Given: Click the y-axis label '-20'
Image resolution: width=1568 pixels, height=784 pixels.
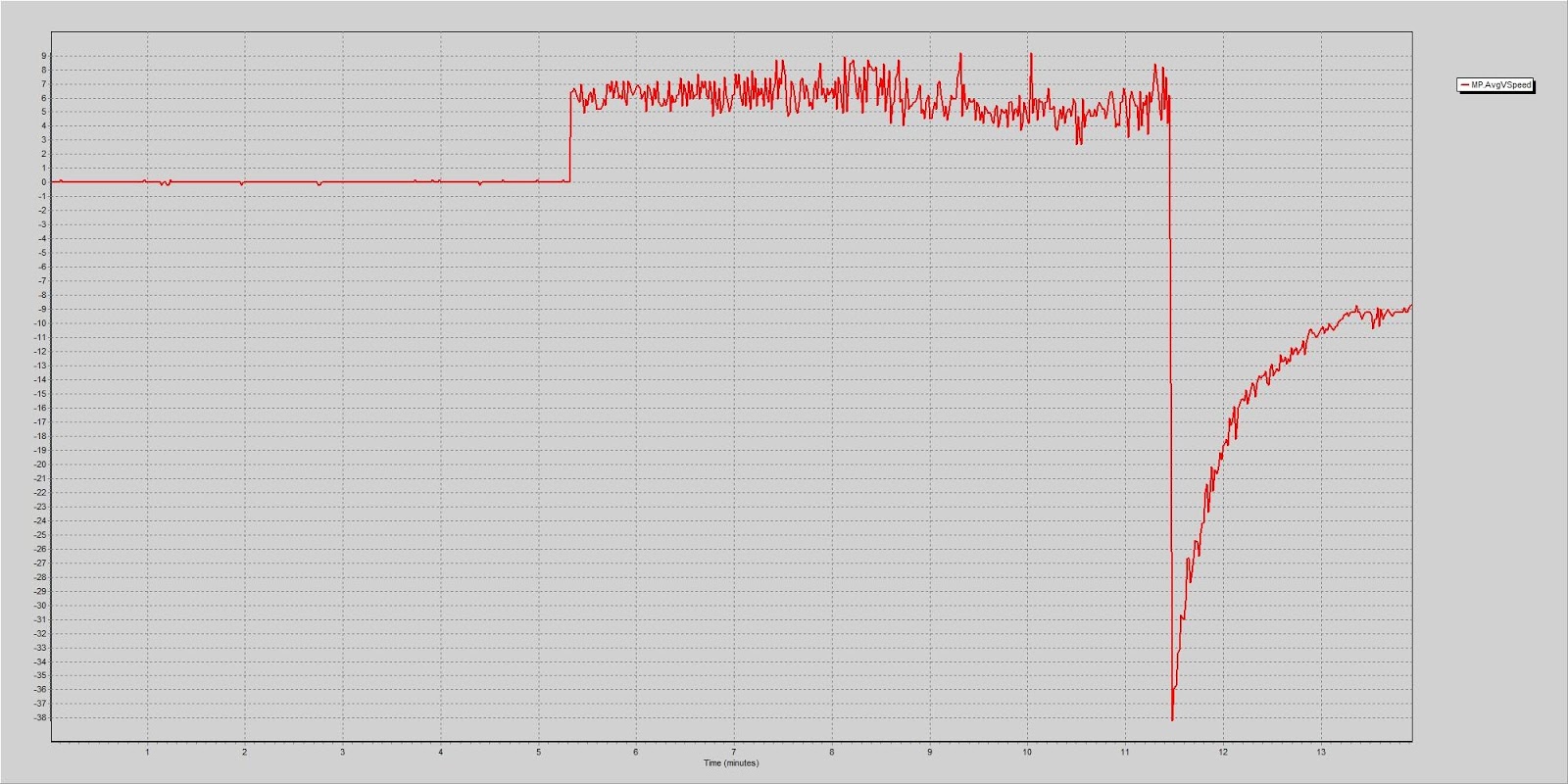Looking at the screenshot, I should point(40,465).
